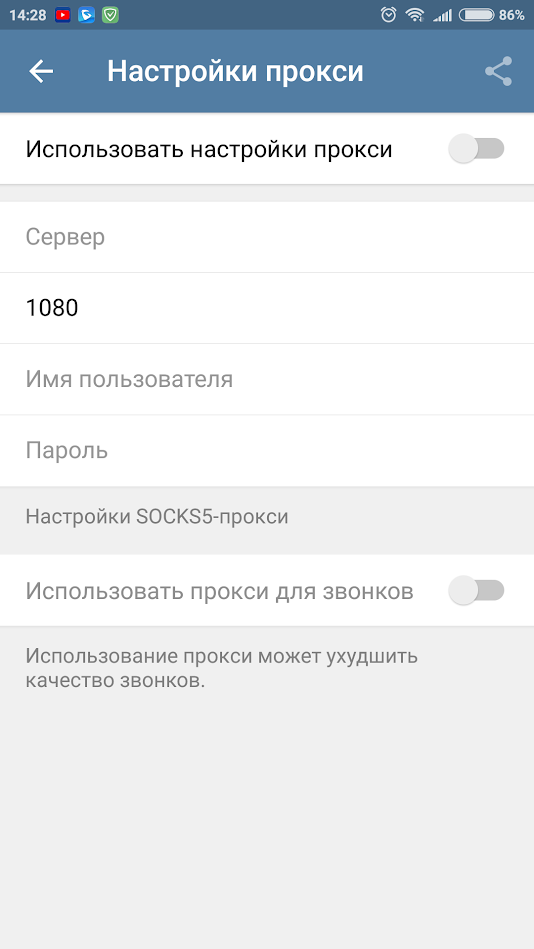Focus the Пароль field
The image size is (534, 949).
click(x=267, y=451)
